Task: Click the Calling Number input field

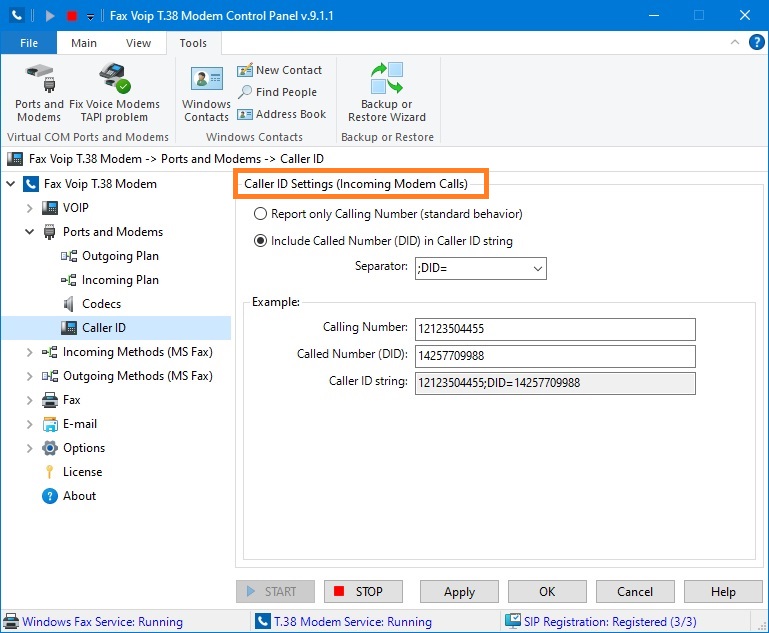Action: click(x=555, y=329)
